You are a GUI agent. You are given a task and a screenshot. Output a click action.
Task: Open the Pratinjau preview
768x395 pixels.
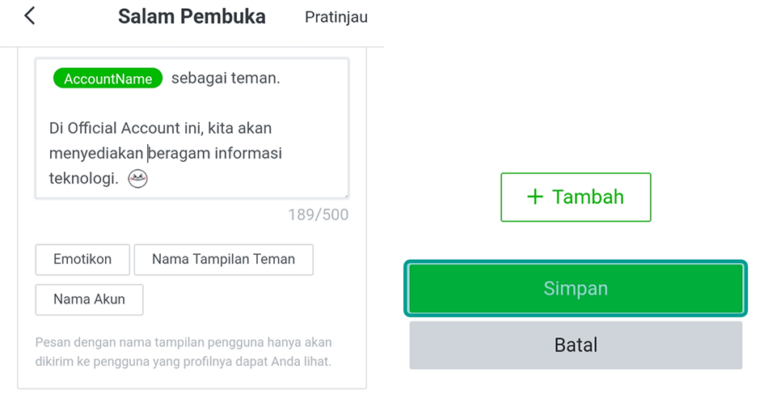click(336, 17)
